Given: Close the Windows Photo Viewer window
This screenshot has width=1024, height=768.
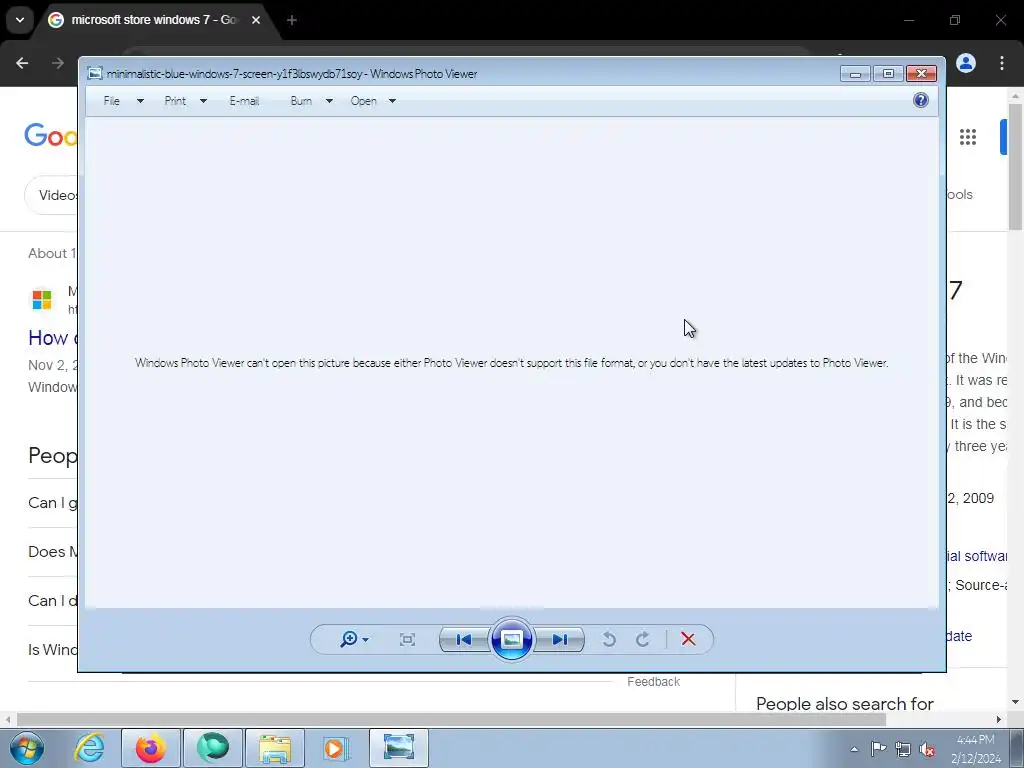Looking at the screenshot, I should [x=921, y=74].
